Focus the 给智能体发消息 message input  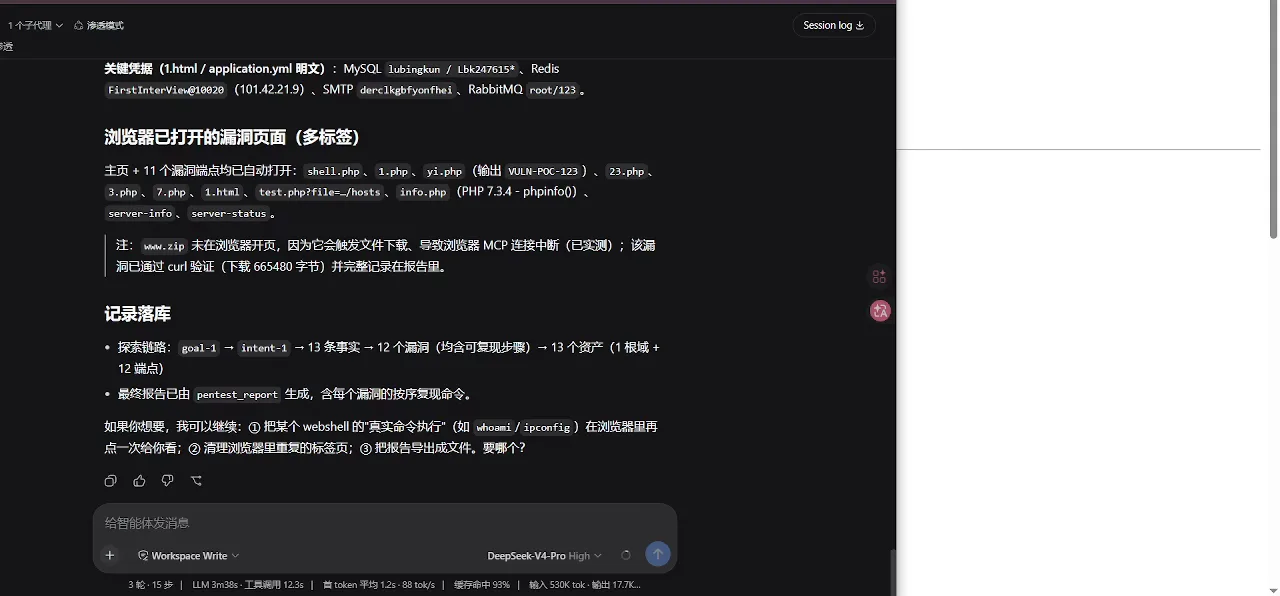point(385,523)
